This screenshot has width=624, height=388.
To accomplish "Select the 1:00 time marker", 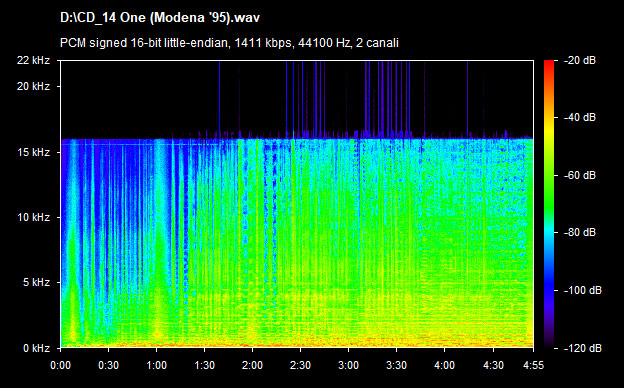I will (x=156, y=365).
